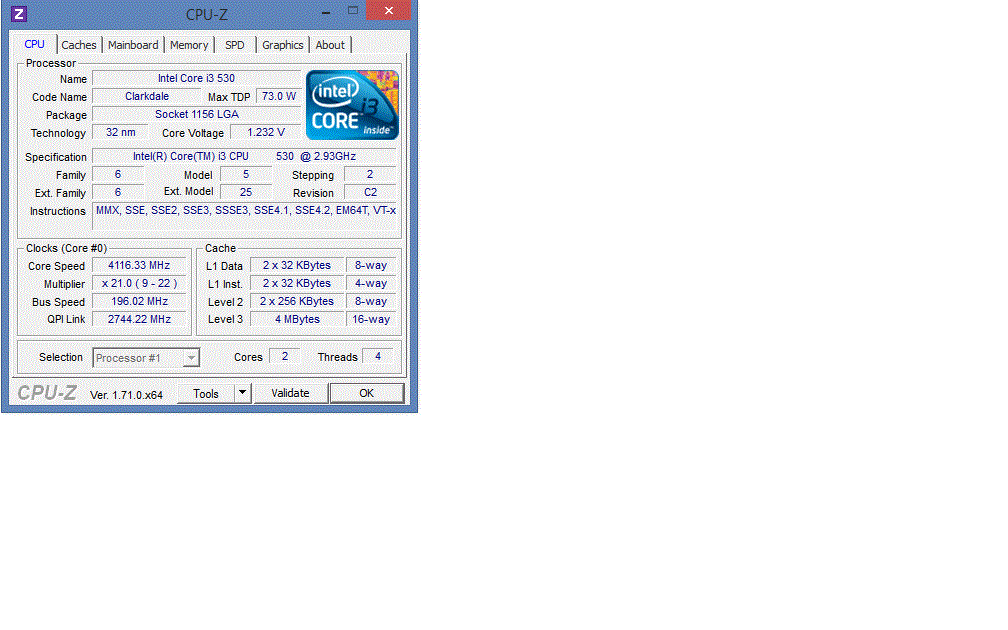The image size is (1008, 630).
Task: Open the Processor #1 selection combo box
Action: pos(147,357)
